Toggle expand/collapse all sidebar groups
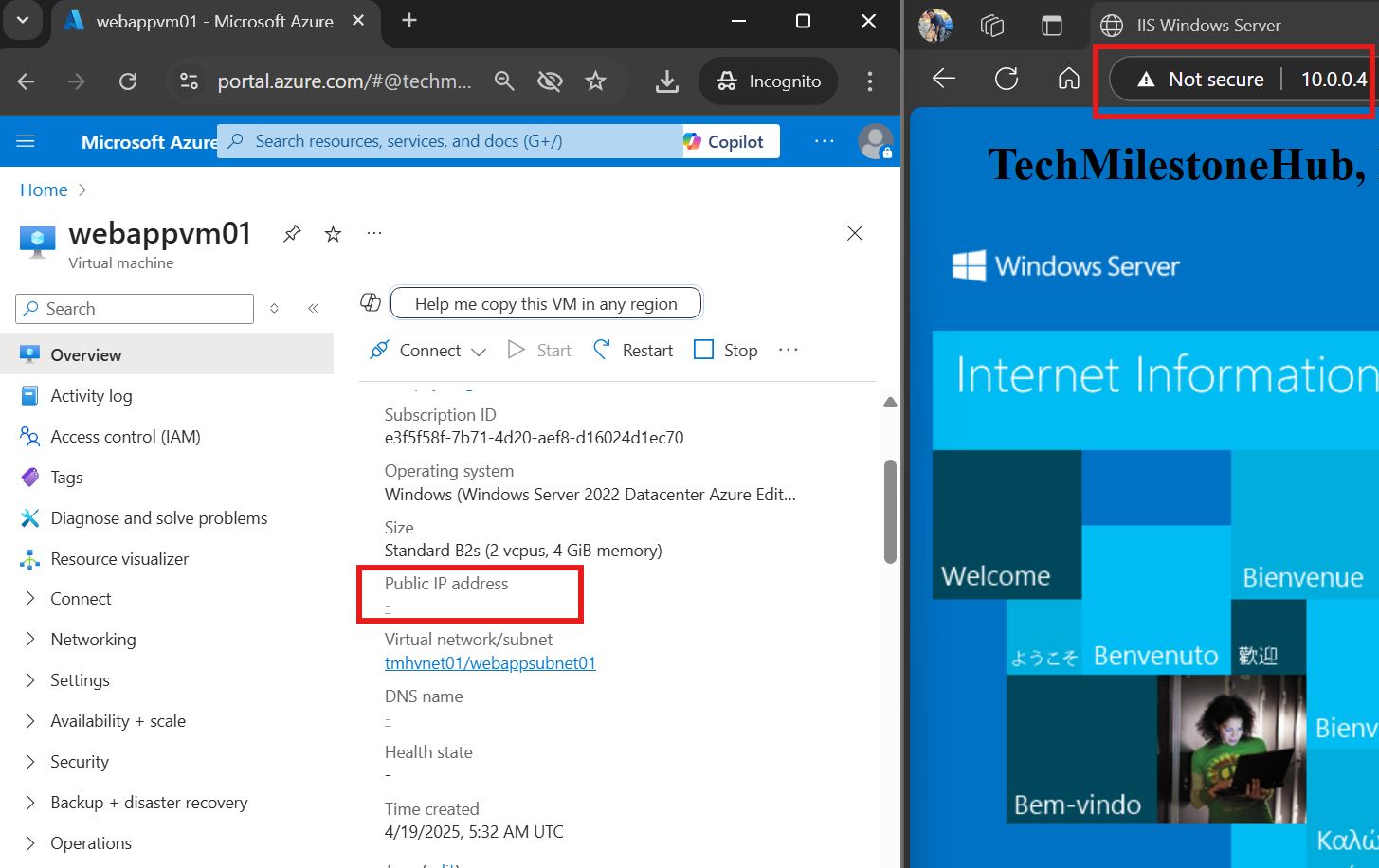 (274, 308)
